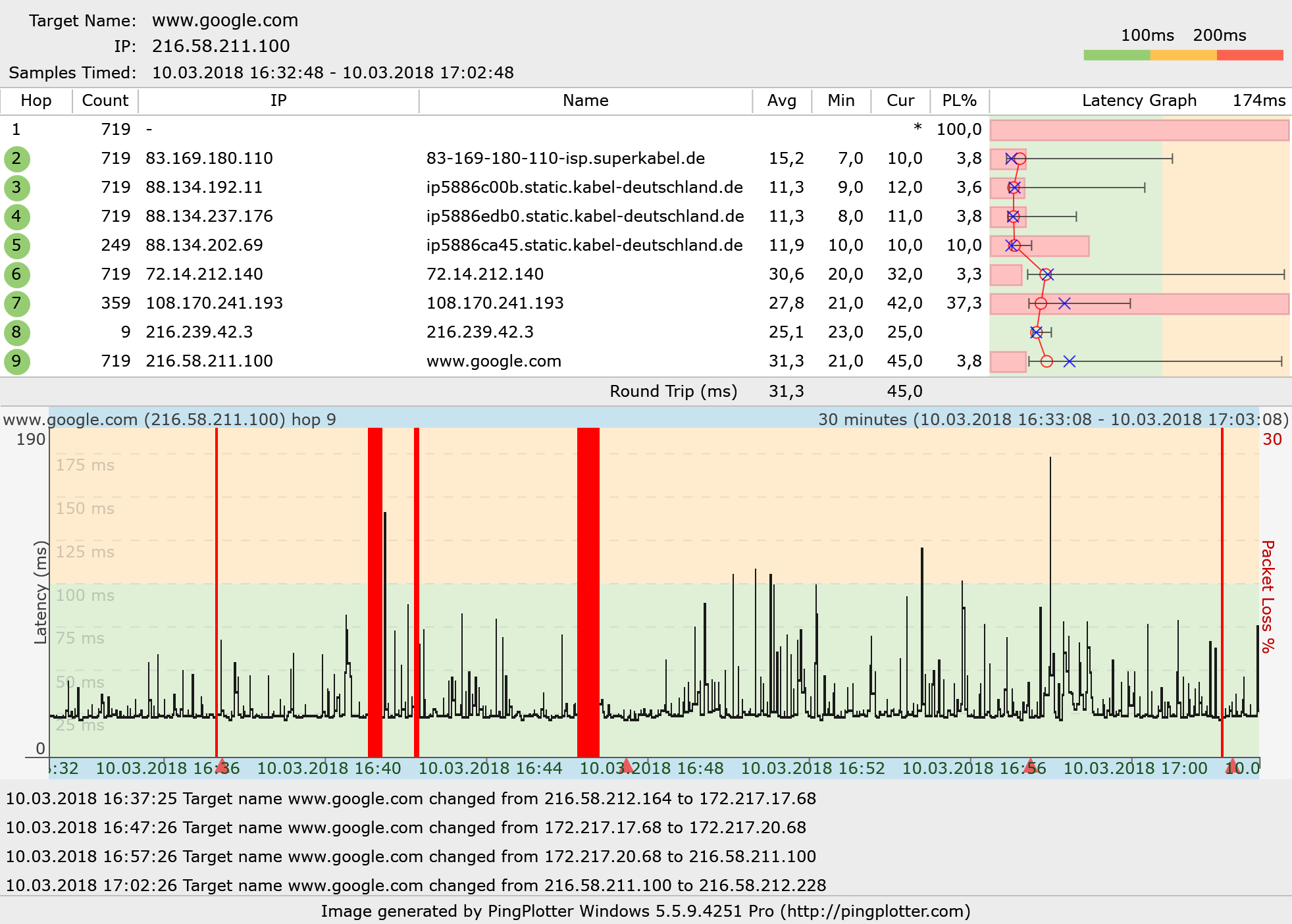Click the green hop 7 circle icon
The height and width of the screenshot is (924, 1292).
16,303
